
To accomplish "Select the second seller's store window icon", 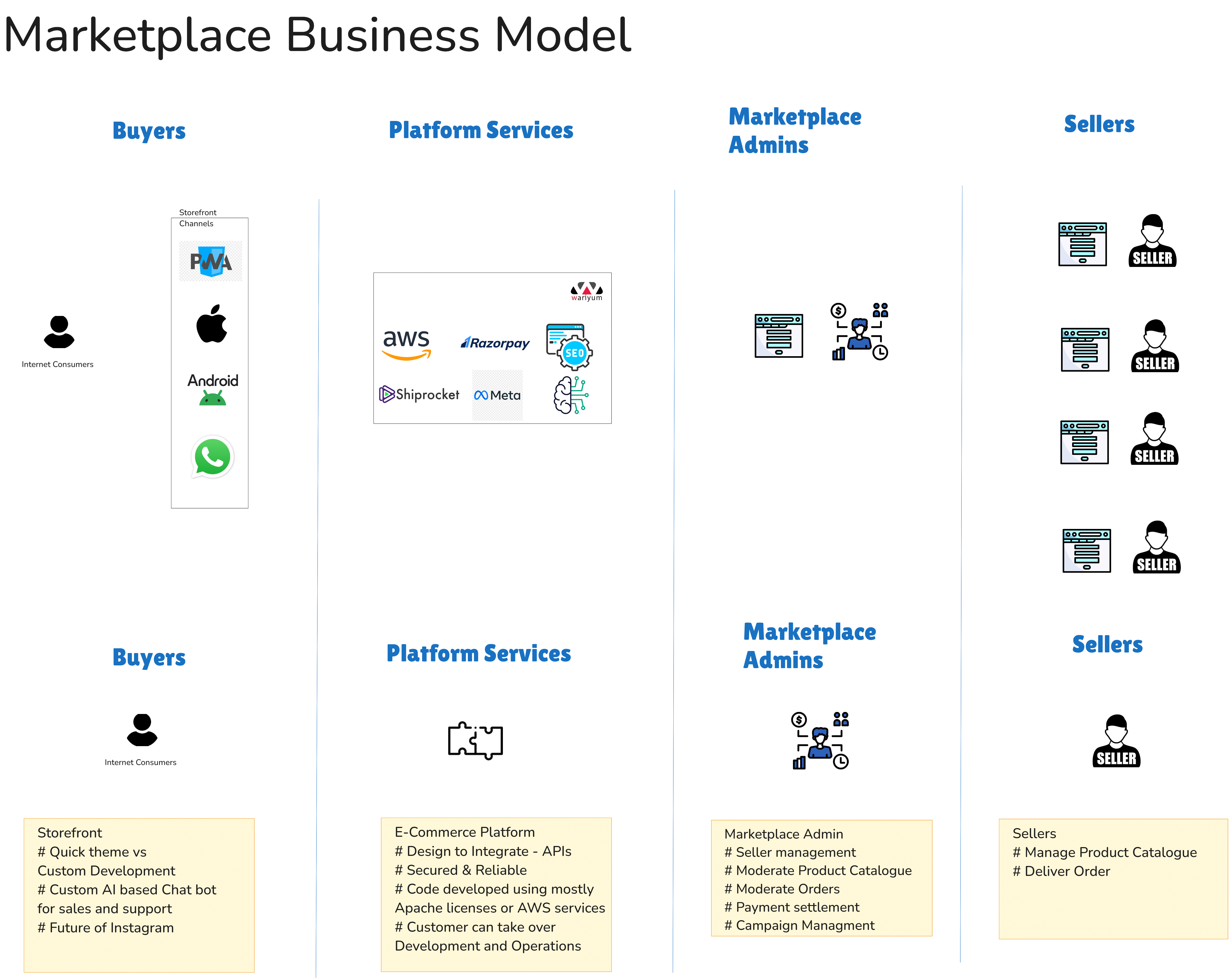I will pyautogui.click(x=1085, y=350).
